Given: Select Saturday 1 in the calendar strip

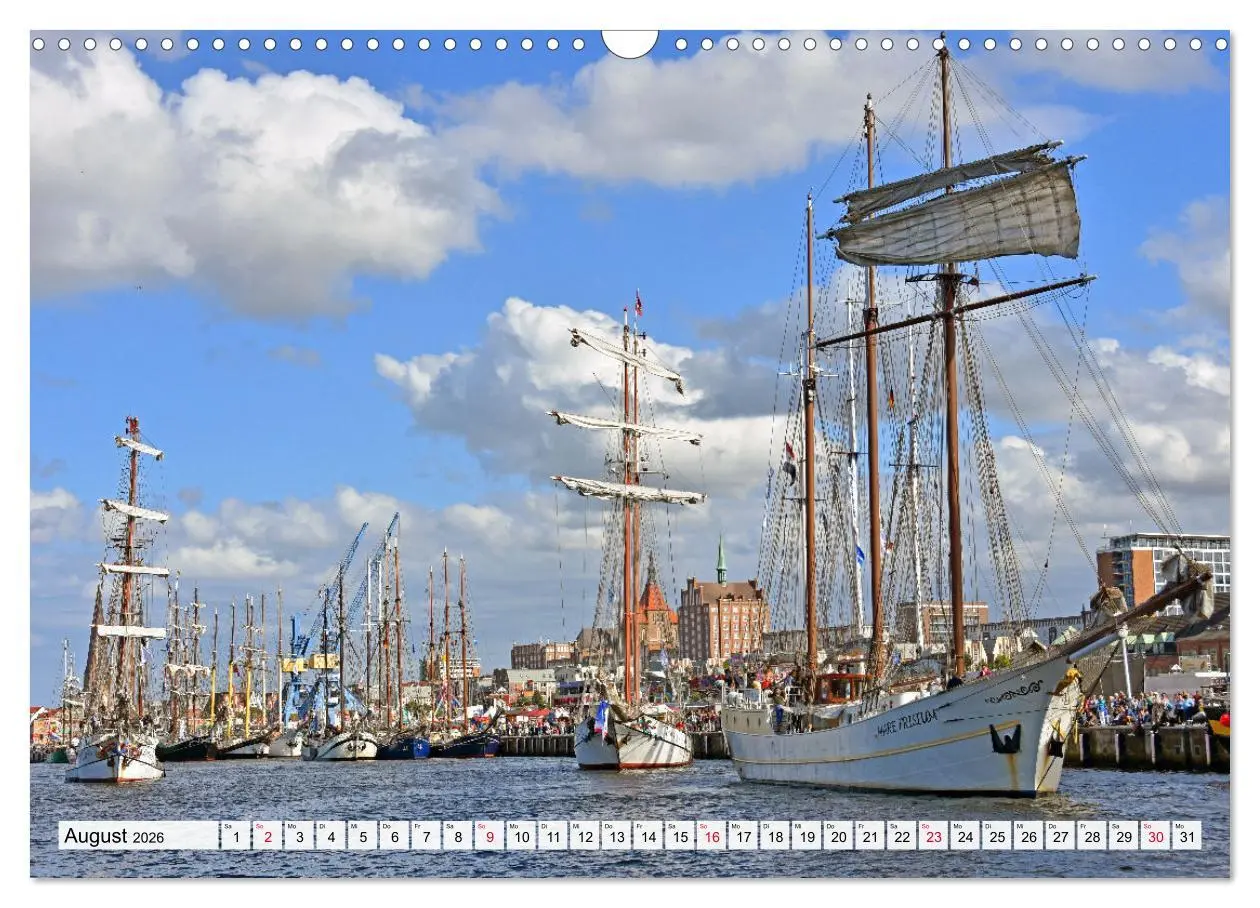Looking at the screenshot, I should [x=235, y=836].
